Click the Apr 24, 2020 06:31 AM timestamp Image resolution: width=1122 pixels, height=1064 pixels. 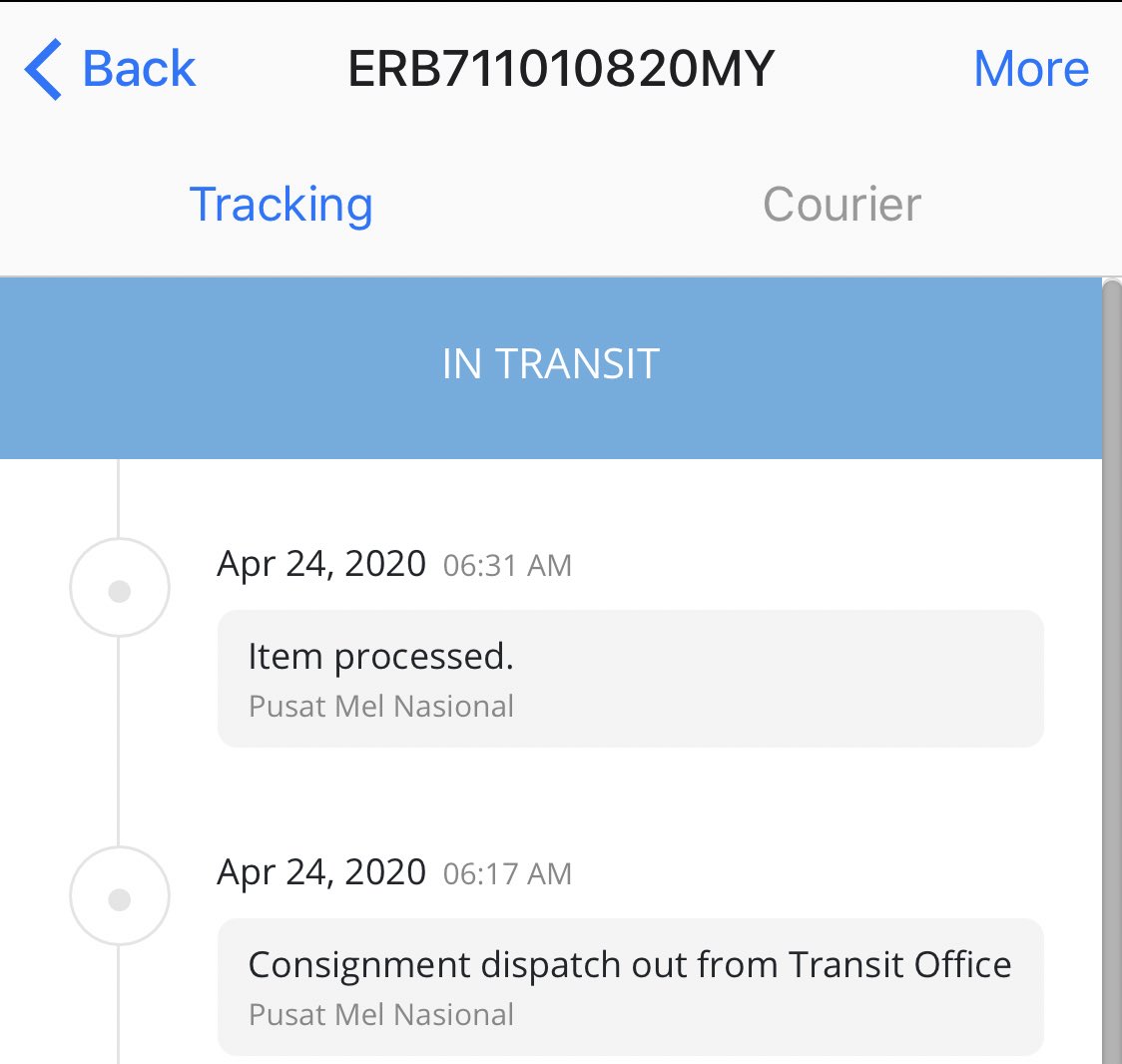[394, 565]
